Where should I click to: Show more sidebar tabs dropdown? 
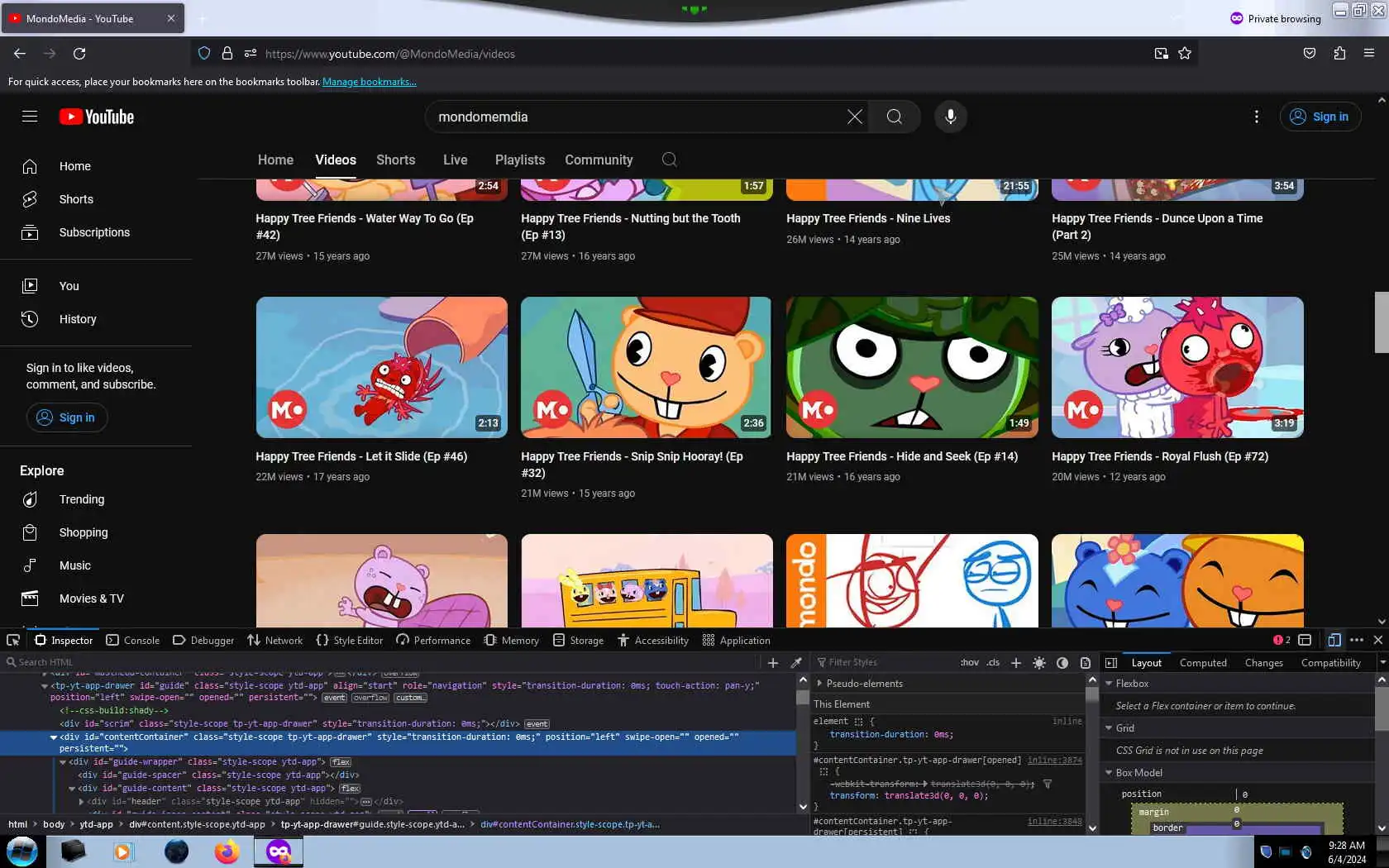(1382, 662)
